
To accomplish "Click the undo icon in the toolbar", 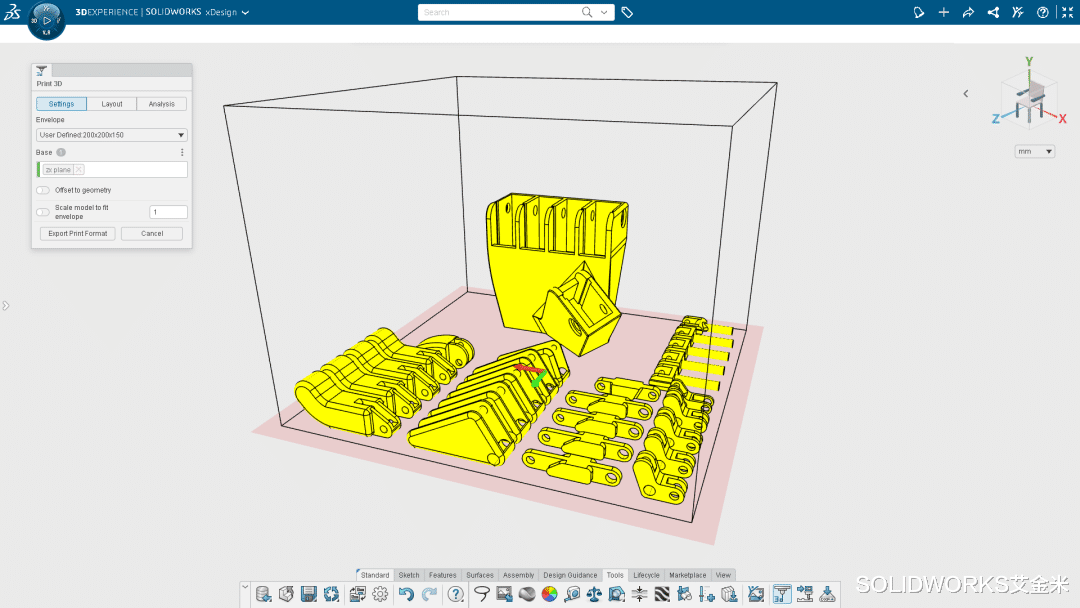I will (407, 593).
